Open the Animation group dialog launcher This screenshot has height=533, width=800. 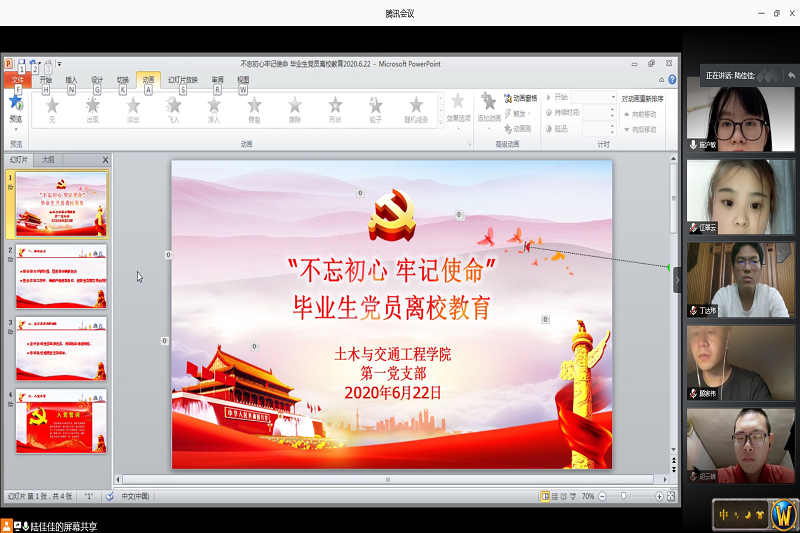pos(469,145)
